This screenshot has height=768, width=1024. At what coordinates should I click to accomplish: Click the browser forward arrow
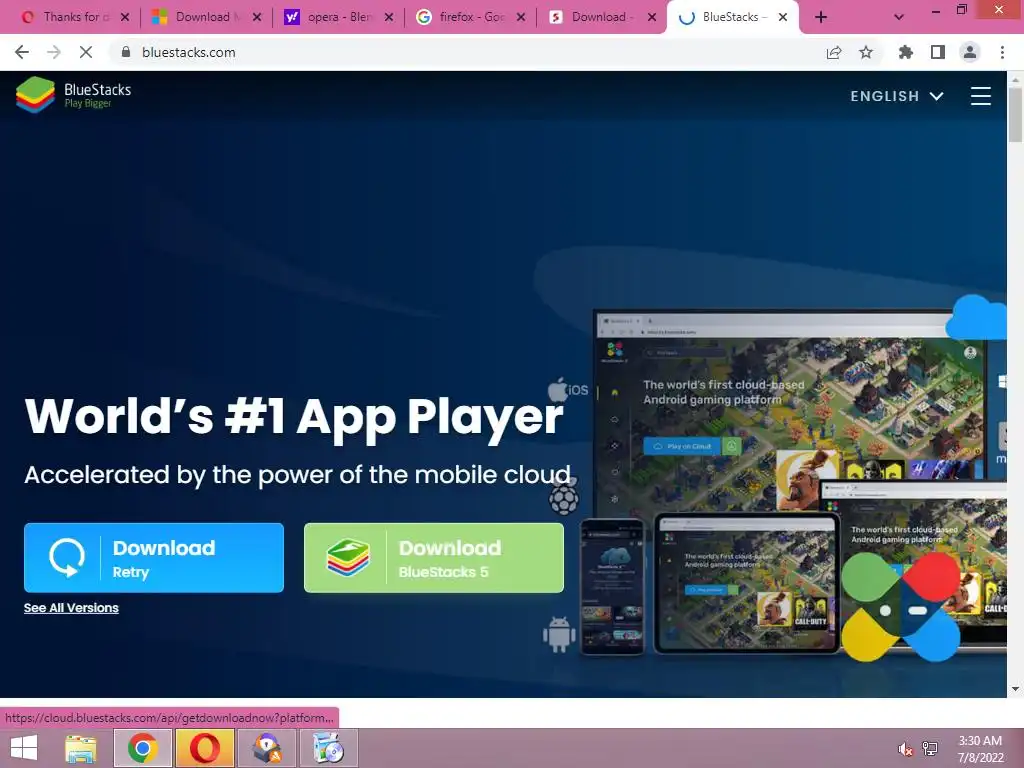[x=54, y=52]
